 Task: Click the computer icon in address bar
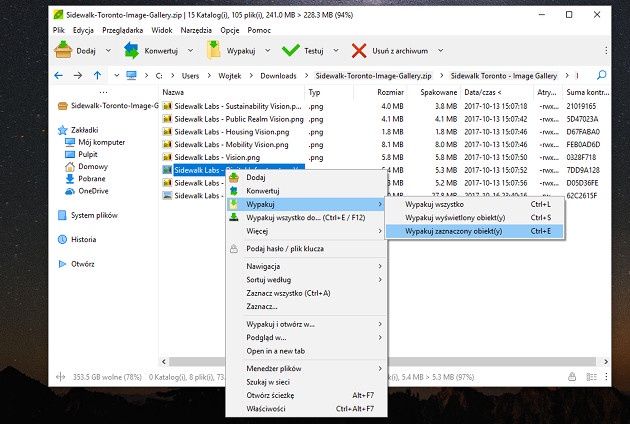pyautogui.click(x=131, y=75)
